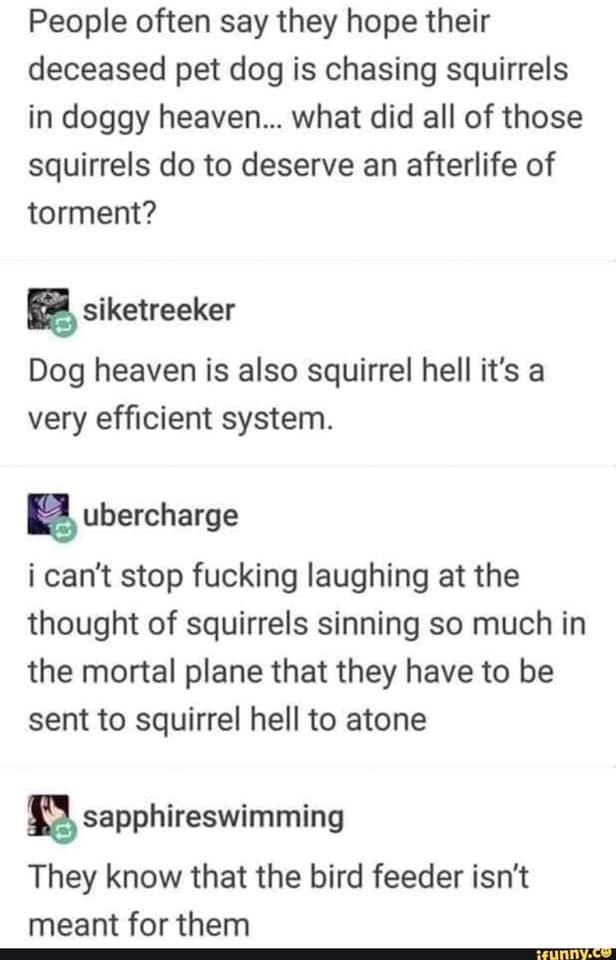The image size is (616, 960).
Task: Click 'People often say they hope their' line
Action: coord(259,22)
